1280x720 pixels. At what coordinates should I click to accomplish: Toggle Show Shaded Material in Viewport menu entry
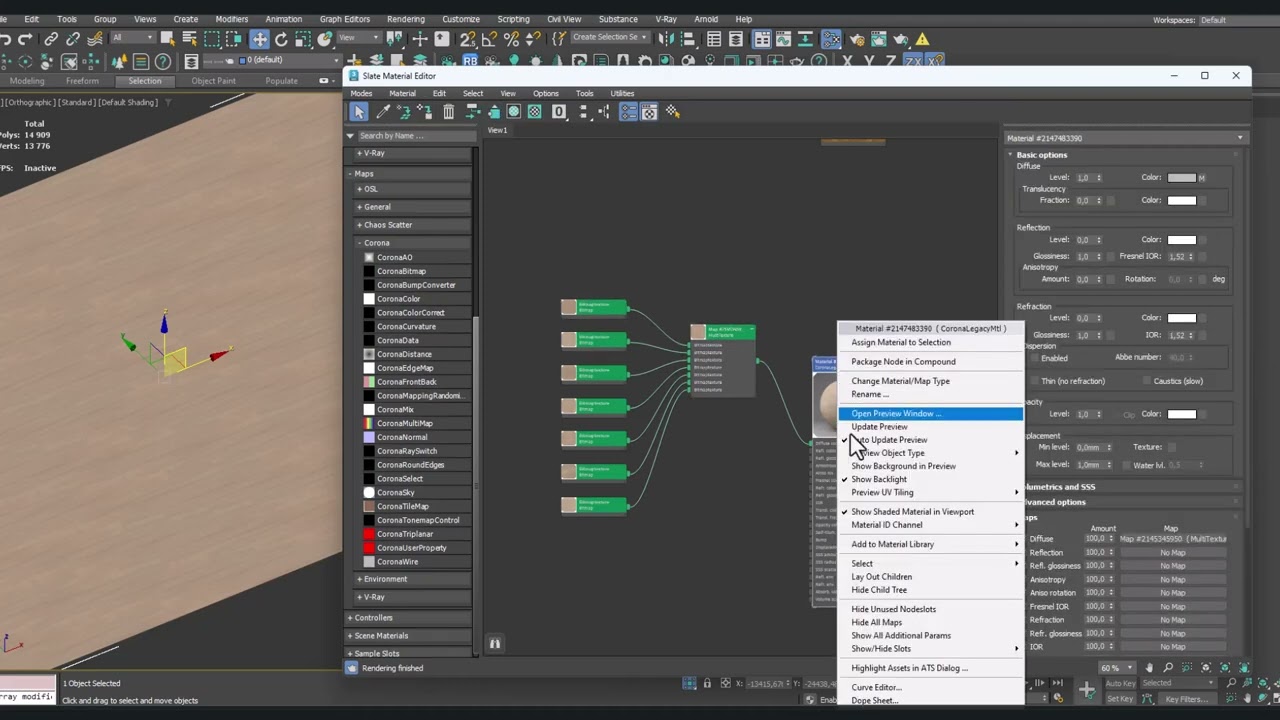coord(912,511)
